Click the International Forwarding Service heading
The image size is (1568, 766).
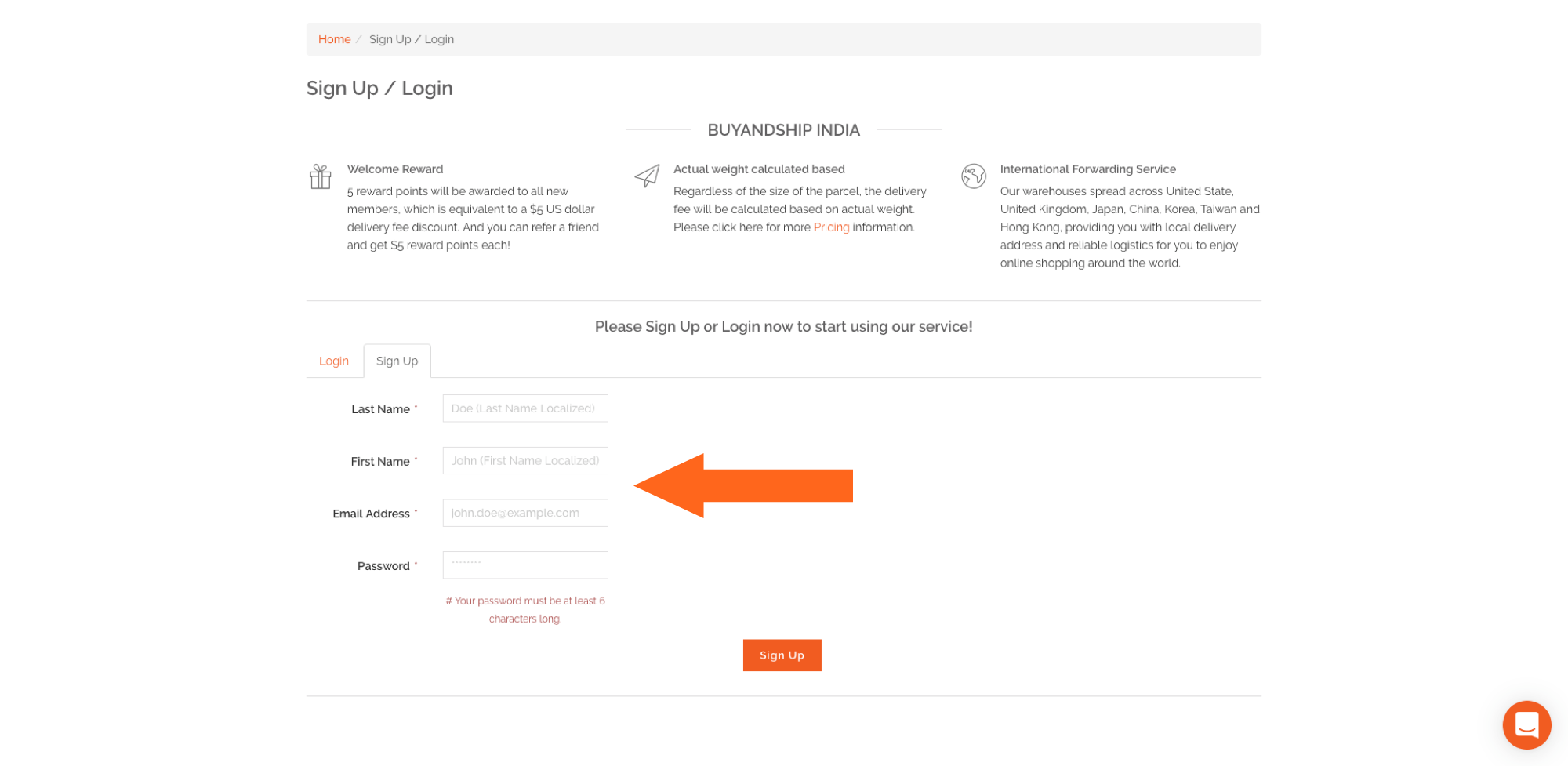[1088, 169]
